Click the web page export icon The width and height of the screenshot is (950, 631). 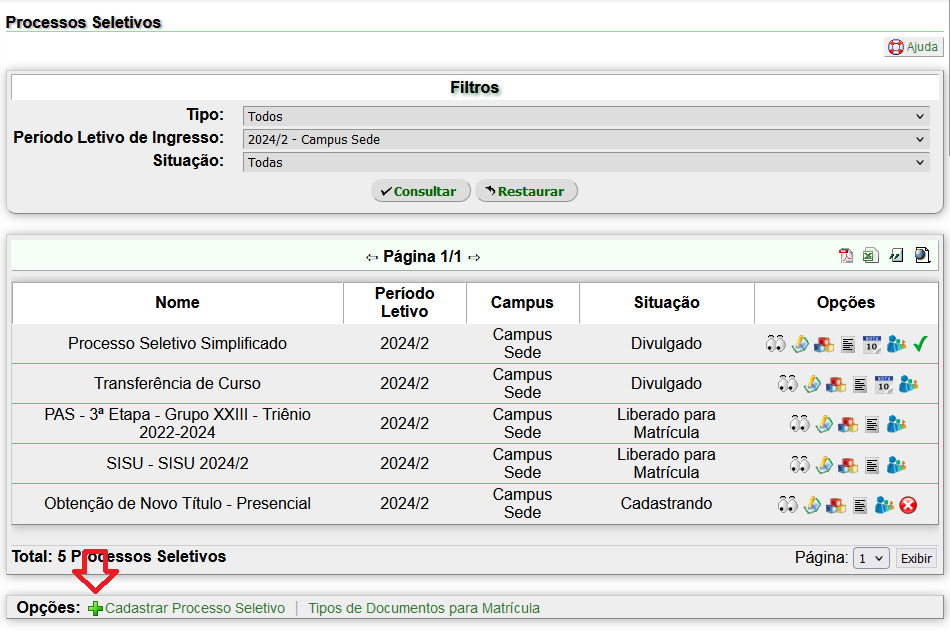tap(921, 256)
